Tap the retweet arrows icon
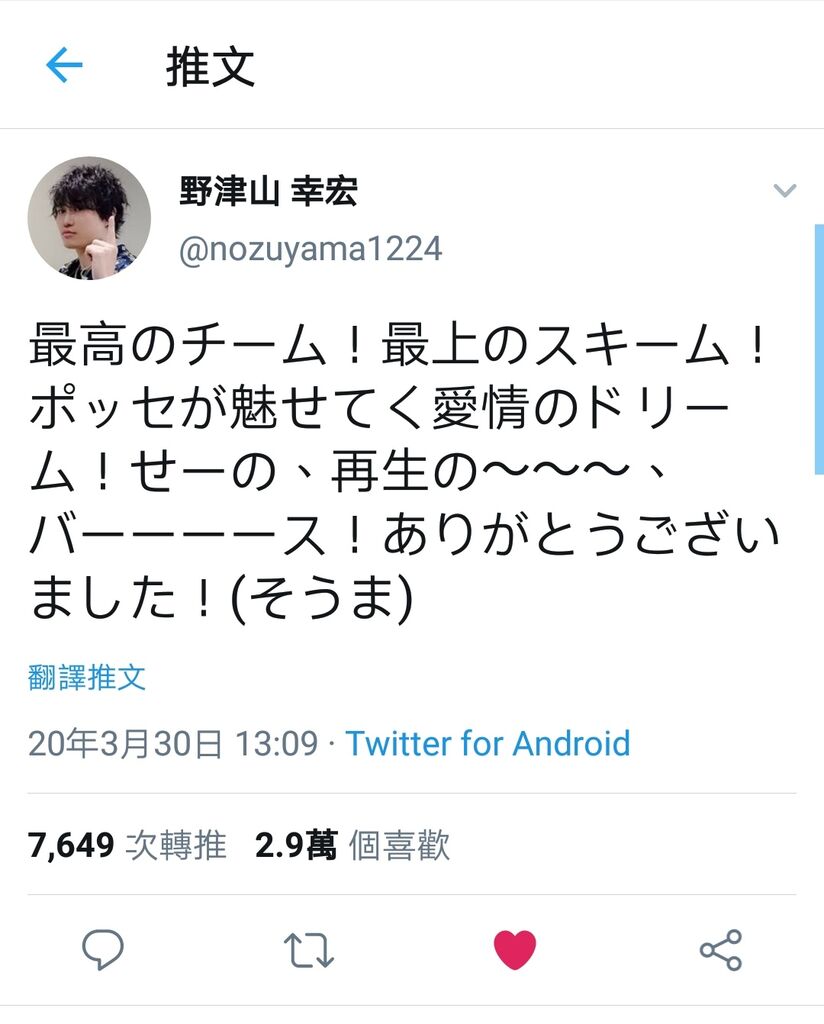824x1024 pixels. [x=309, y=950]
